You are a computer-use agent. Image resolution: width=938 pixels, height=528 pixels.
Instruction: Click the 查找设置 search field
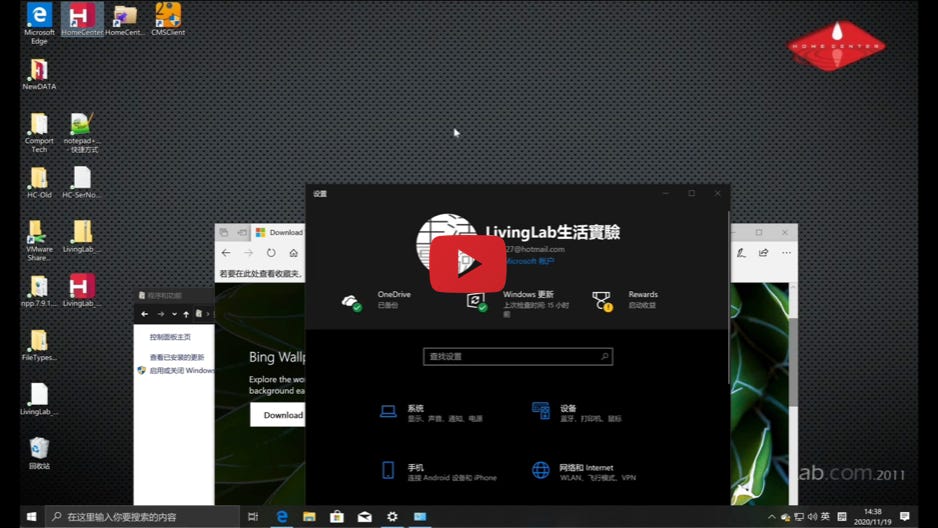(517, 356)
